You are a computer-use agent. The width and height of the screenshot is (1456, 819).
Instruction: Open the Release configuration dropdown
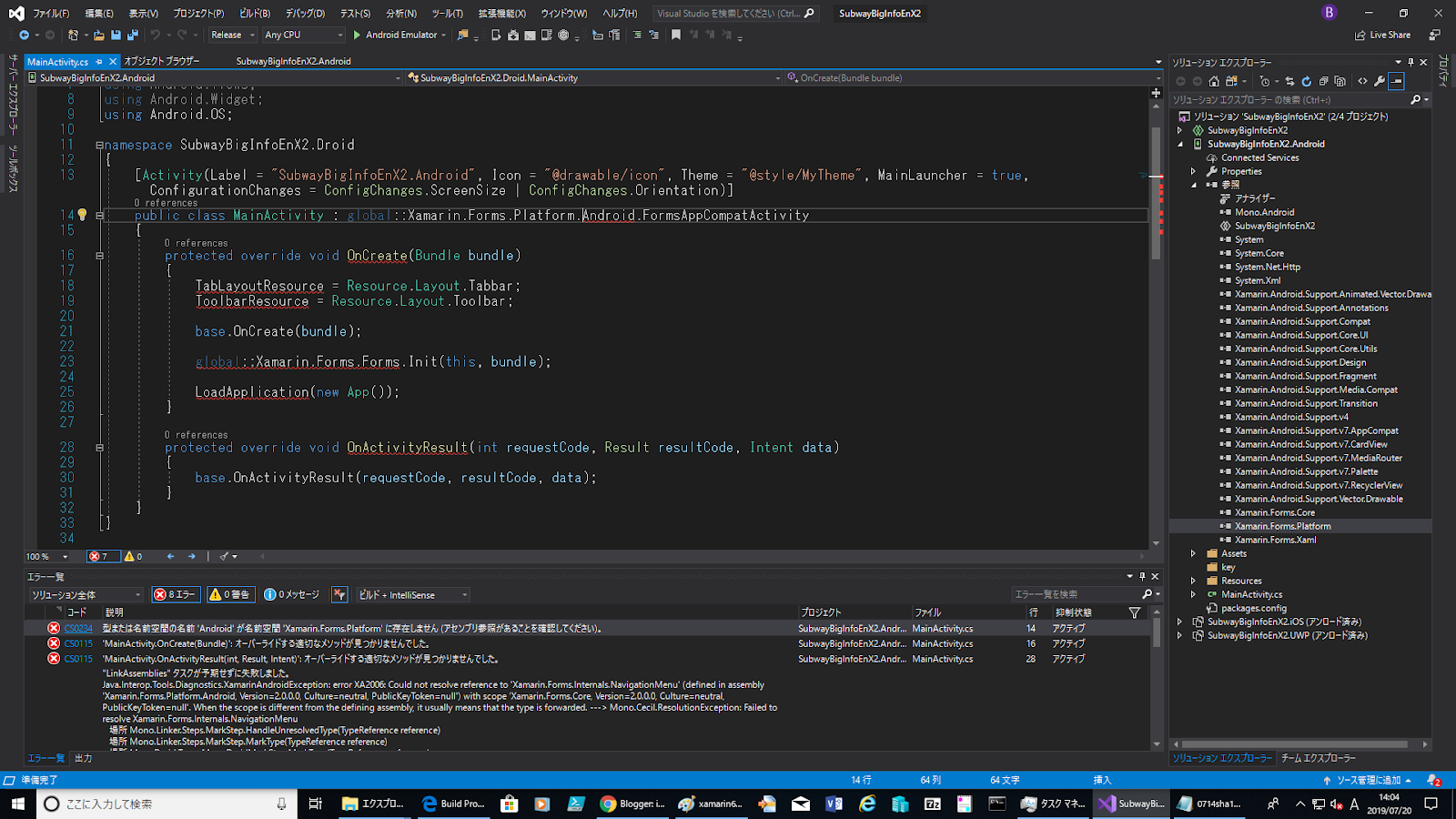(x=232, y=35)
